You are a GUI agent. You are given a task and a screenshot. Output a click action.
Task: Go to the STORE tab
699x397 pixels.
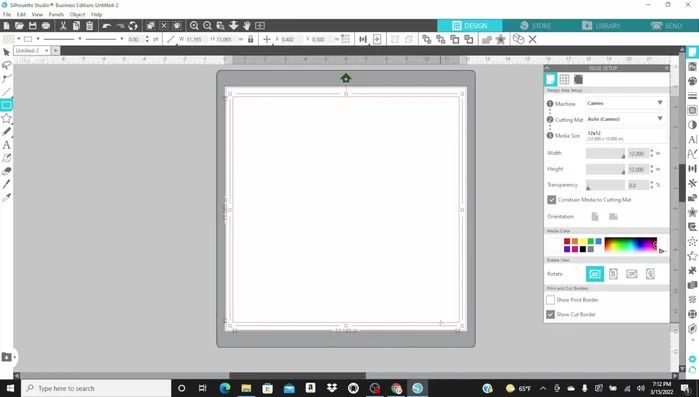[x=535, y=25]
